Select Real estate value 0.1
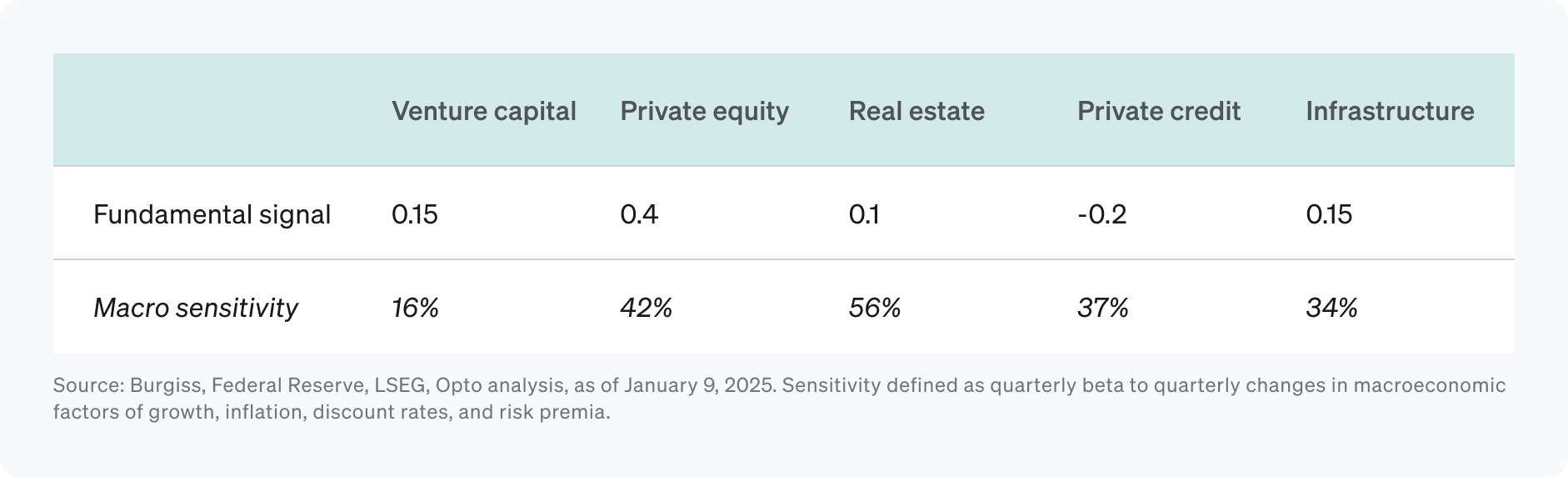Viewport: 1568px width, 477px height. click(864, 214)
